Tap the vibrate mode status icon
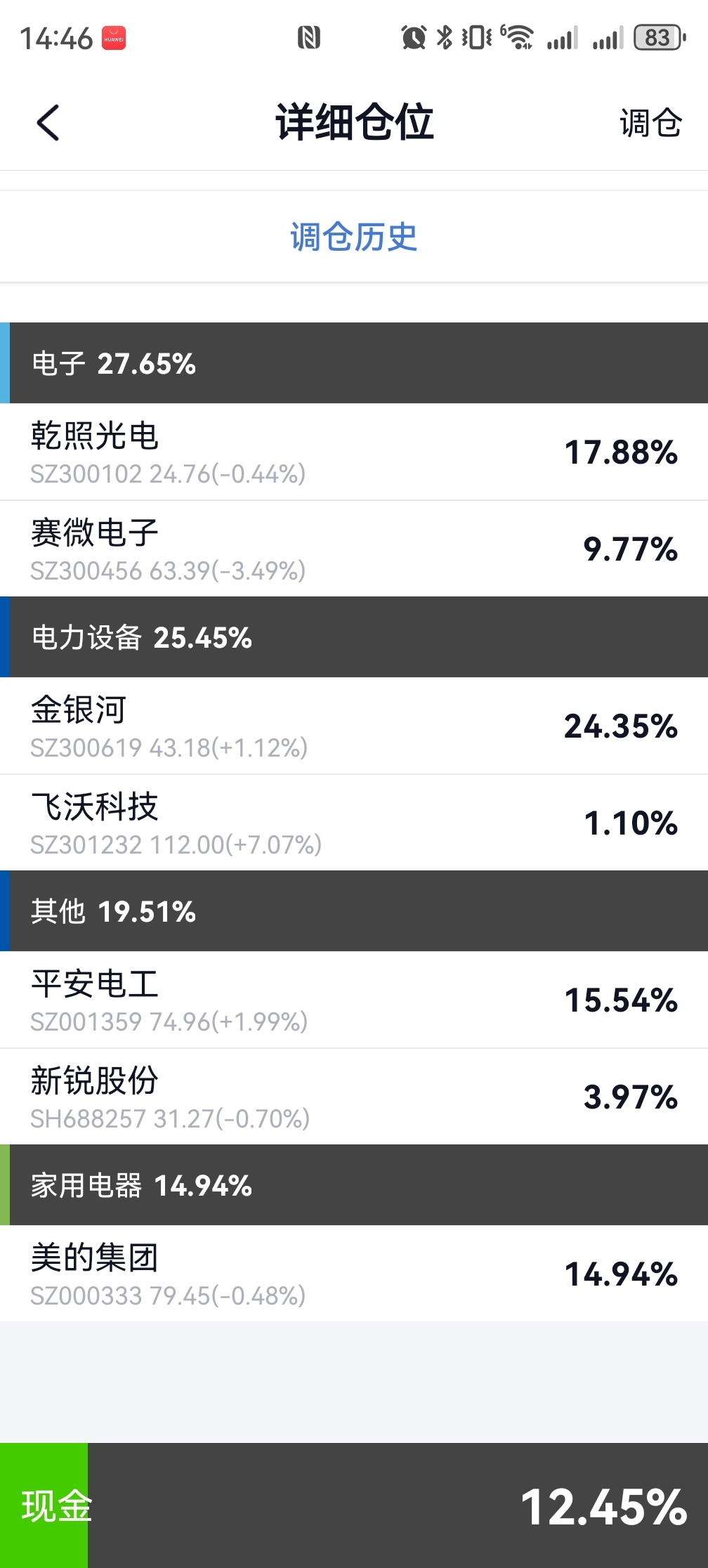This screenshot has width=708, height=1568. (477, 37)
